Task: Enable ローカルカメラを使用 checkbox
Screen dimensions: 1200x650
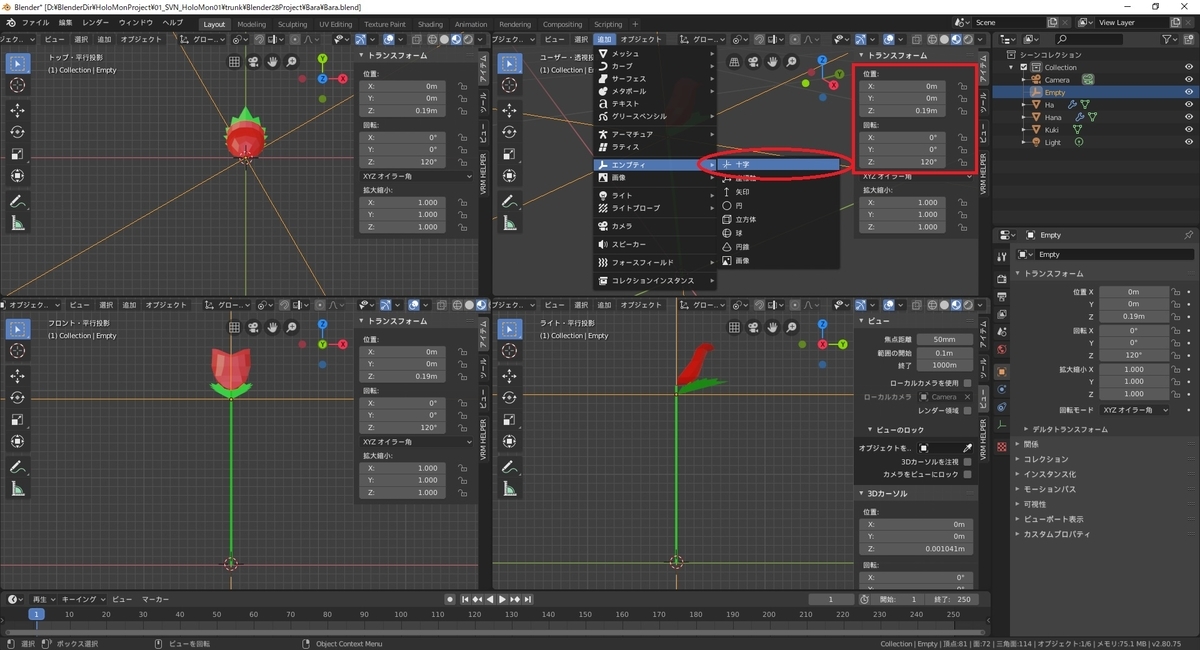Action: point(967,383)
